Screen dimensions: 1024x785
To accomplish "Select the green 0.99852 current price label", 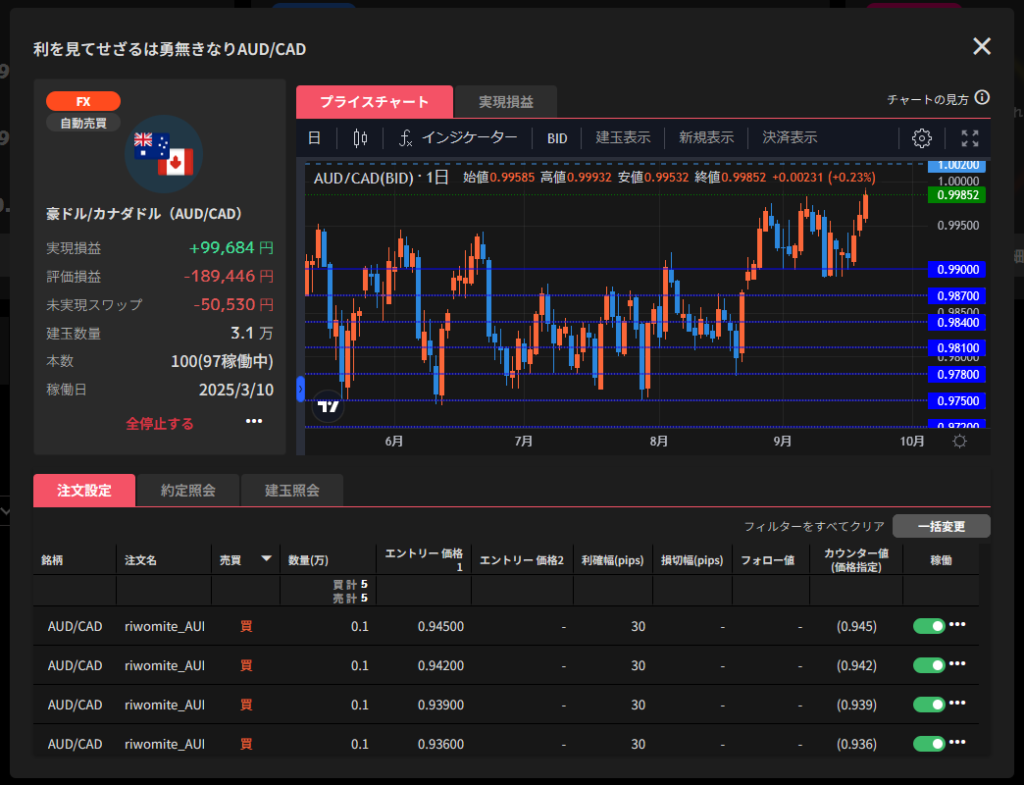I will pos(957,195).
